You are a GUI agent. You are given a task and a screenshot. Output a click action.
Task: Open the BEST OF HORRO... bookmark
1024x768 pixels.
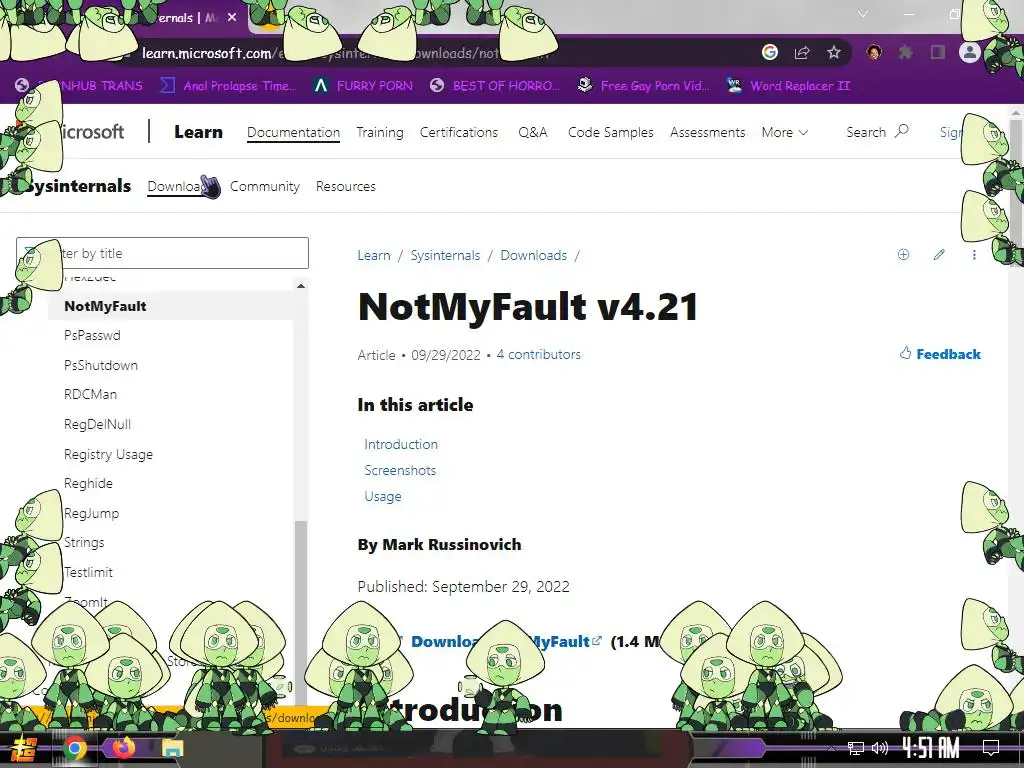[x=495, y=86]
